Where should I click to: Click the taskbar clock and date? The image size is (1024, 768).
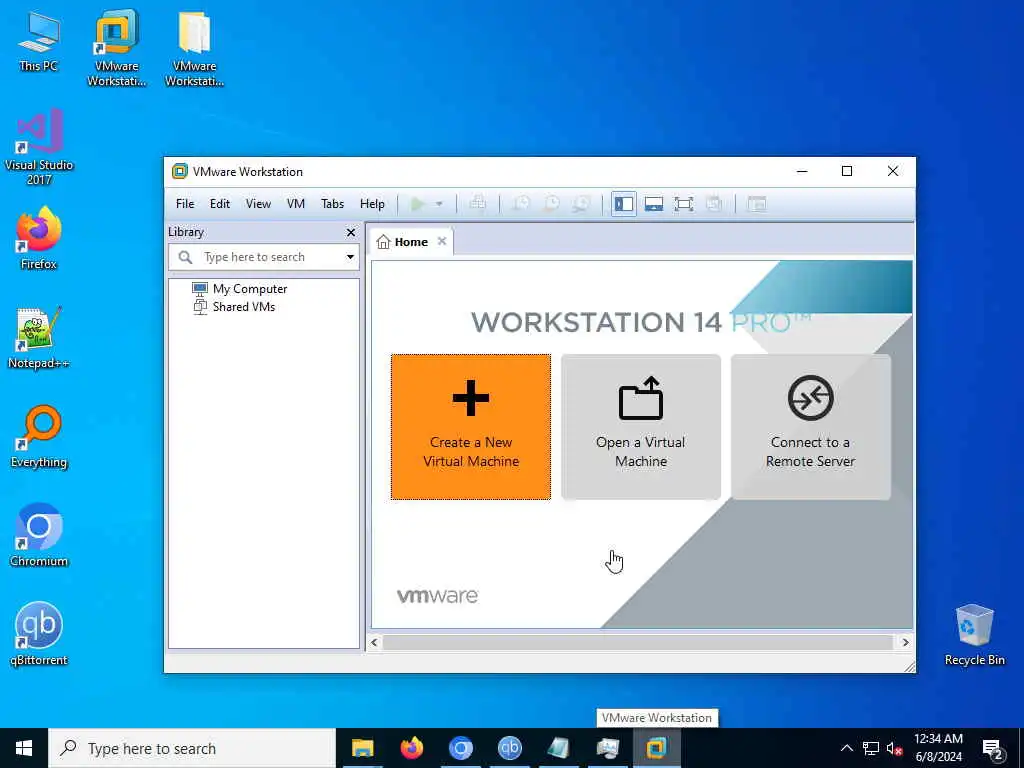[x=938, y=748]
